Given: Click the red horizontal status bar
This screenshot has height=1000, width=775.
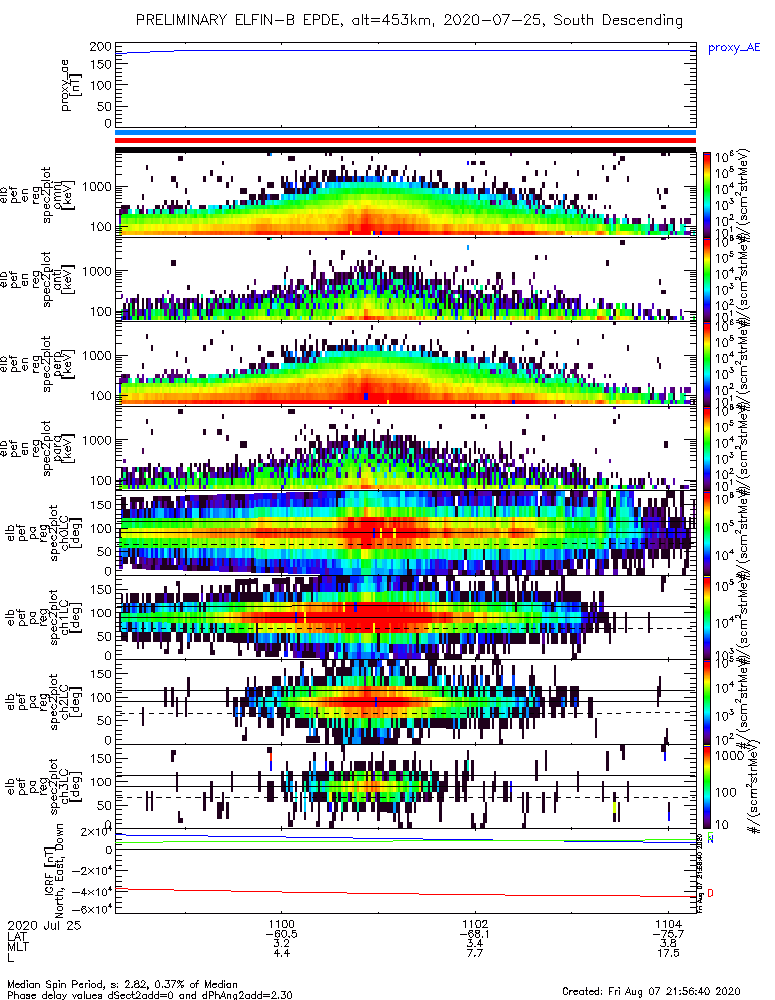Looking at the screenshot, I should point(406,141).
